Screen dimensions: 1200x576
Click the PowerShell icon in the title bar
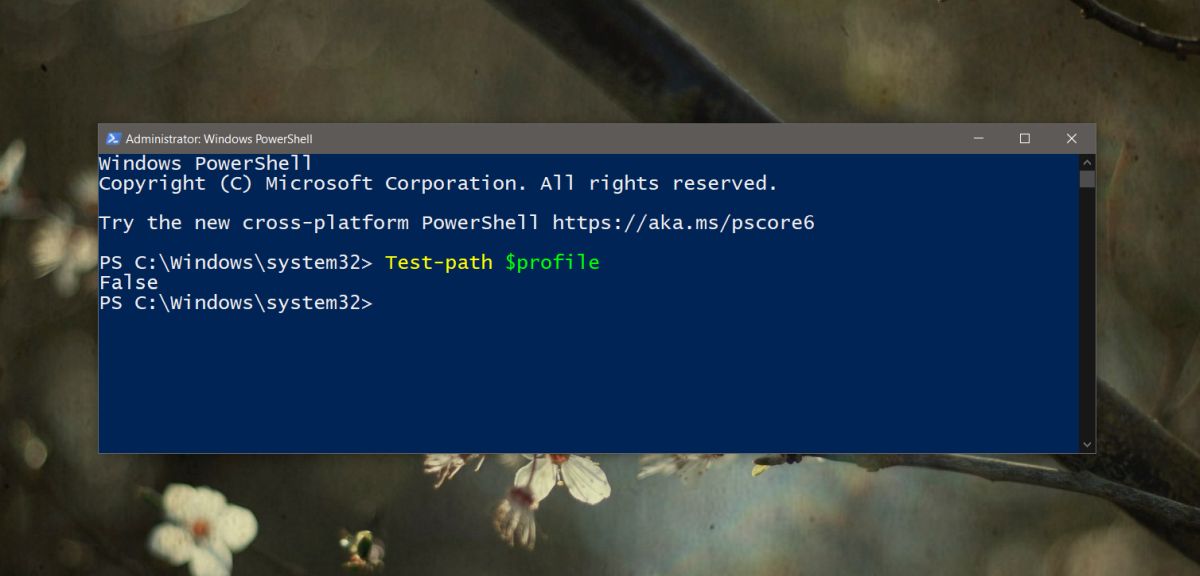(x=113, y=139)
